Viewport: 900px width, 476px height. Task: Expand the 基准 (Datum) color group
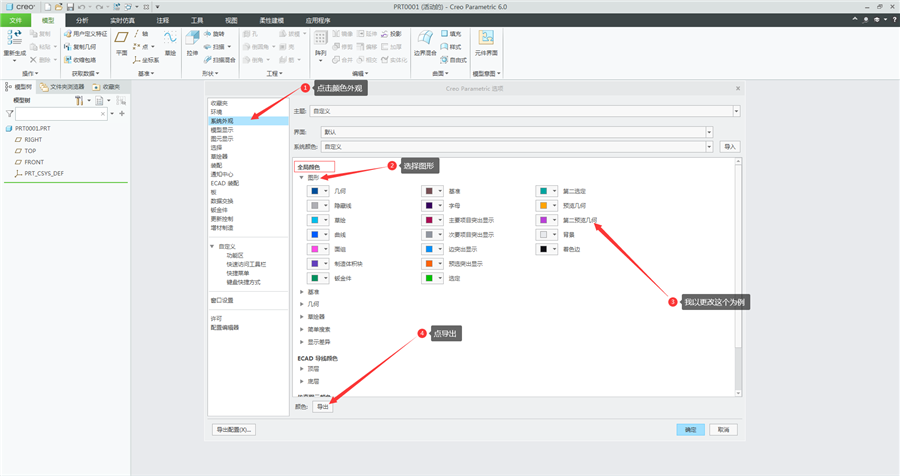pos(301,292)
